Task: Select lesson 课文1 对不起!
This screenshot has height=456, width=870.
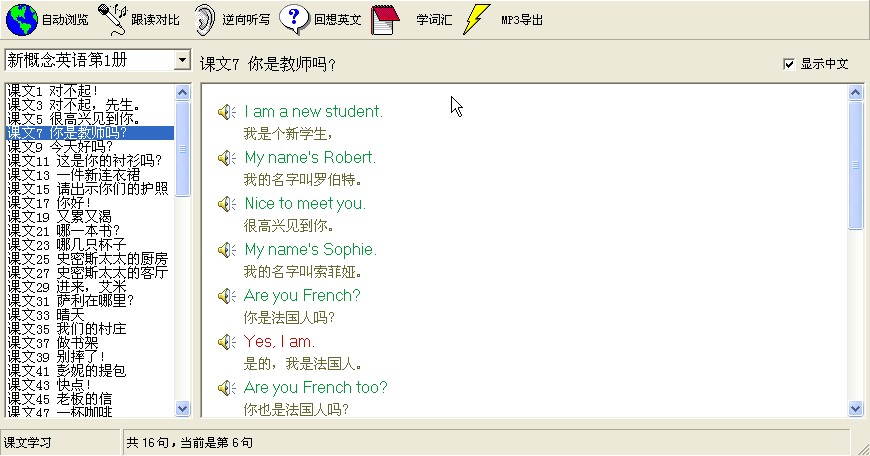Action: coord(90,90)
